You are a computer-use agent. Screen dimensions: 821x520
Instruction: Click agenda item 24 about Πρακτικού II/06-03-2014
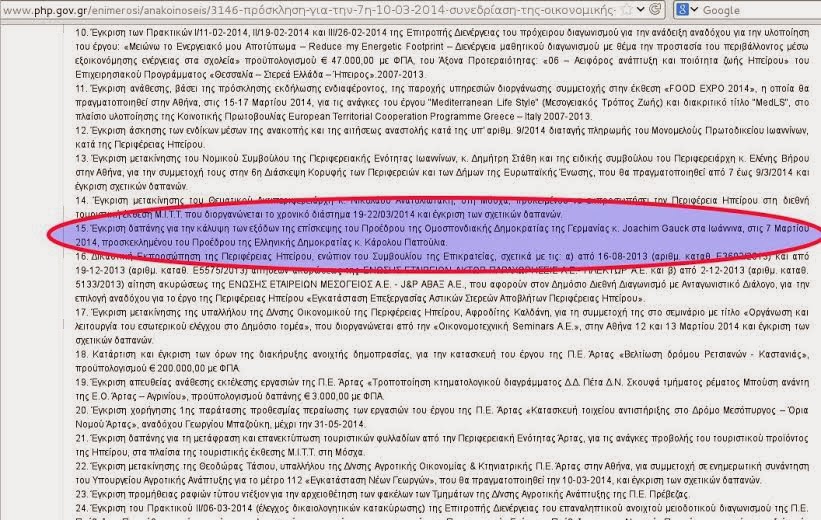click(442, 511)
